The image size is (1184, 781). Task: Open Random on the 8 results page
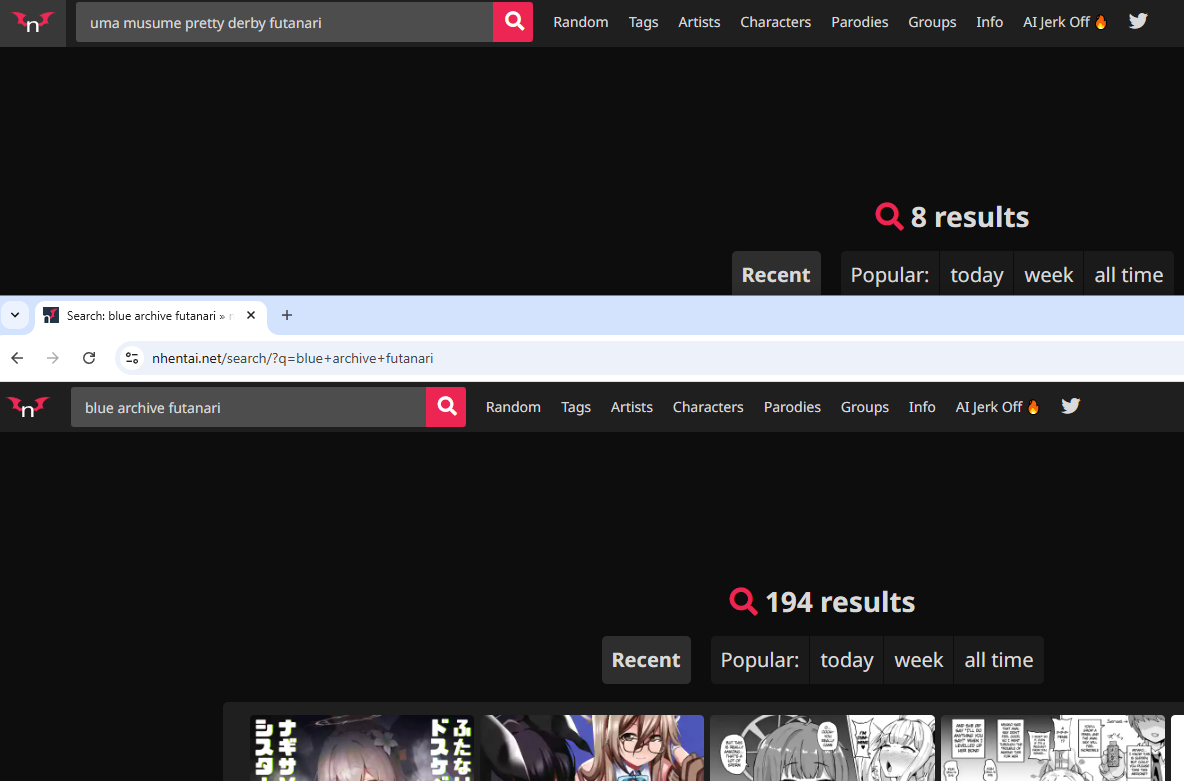point(581,23)
